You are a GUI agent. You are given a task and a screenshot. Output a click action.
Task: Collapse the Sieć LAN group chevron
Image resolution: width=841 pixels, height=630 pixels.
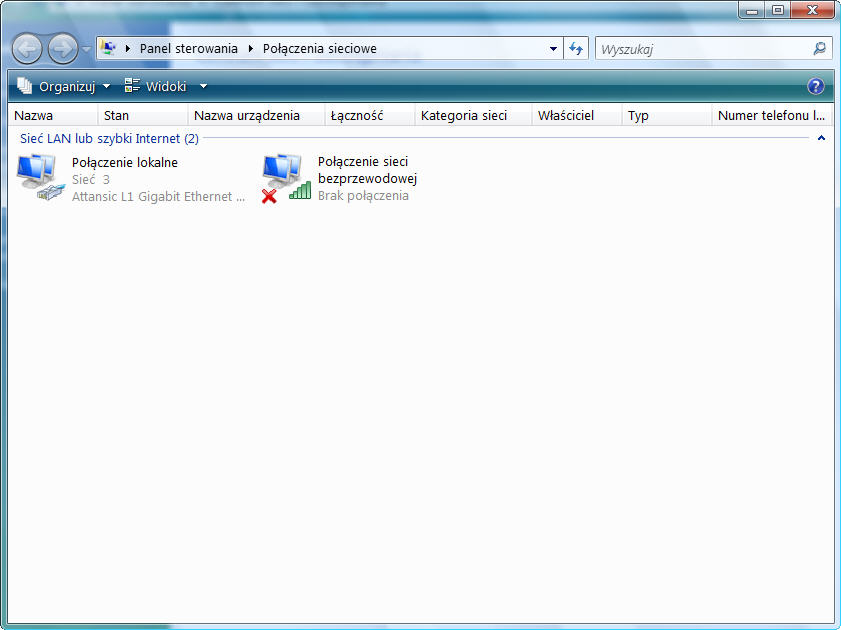(x=821, y=138)
